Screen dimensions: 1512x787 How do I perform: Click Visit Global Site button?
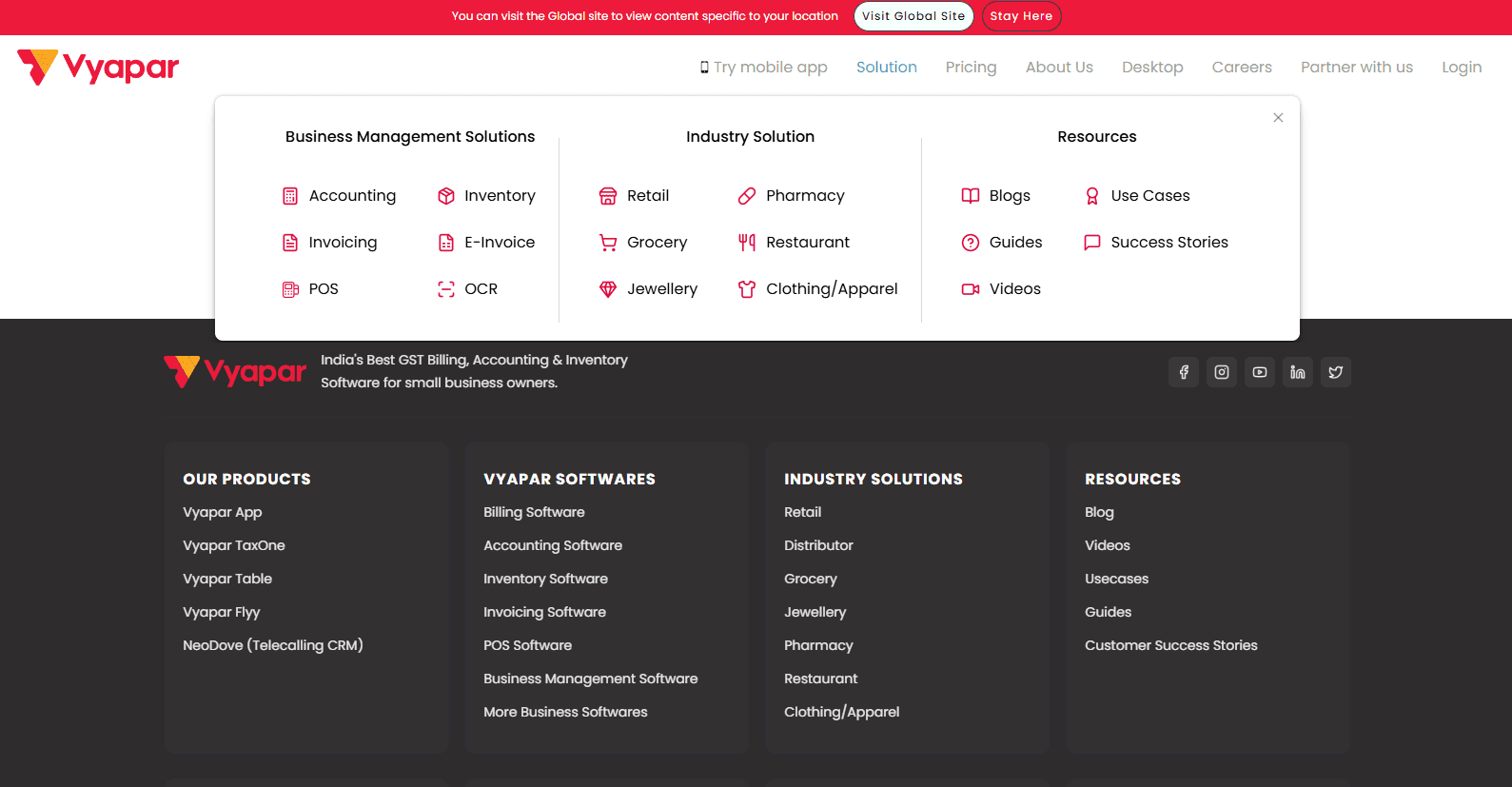[x=913, y=16]
